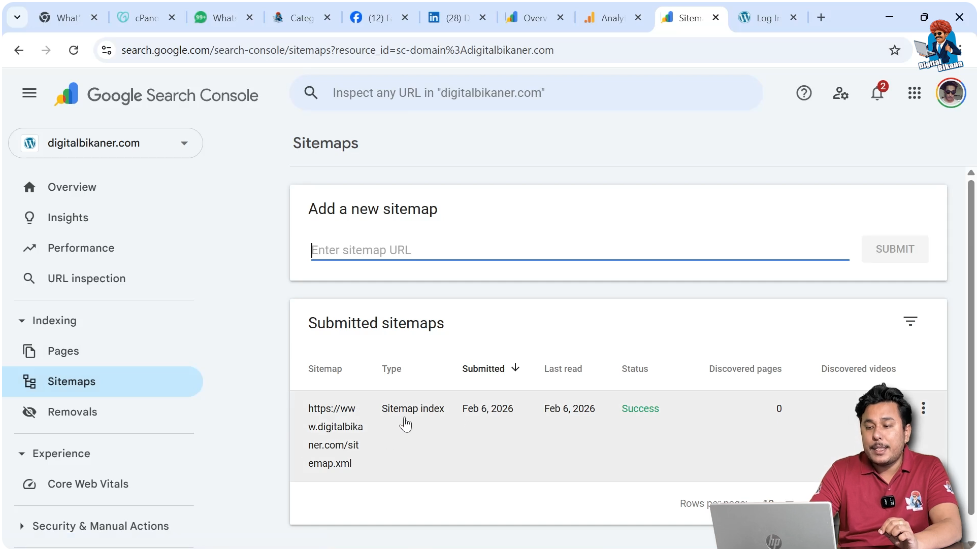Close the cPanel tab

click(172, 17)
